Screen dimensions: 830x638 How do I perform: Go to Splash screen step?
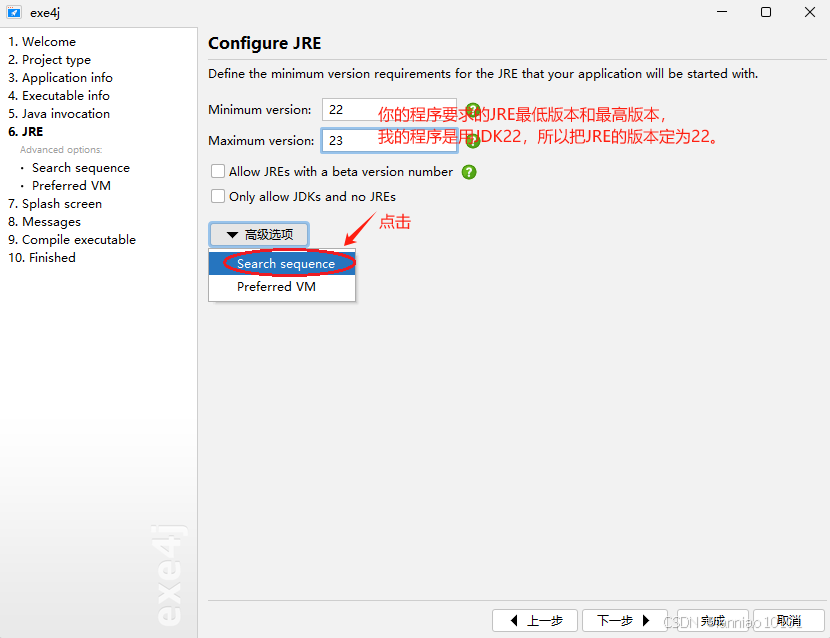(x=55, y=203)
